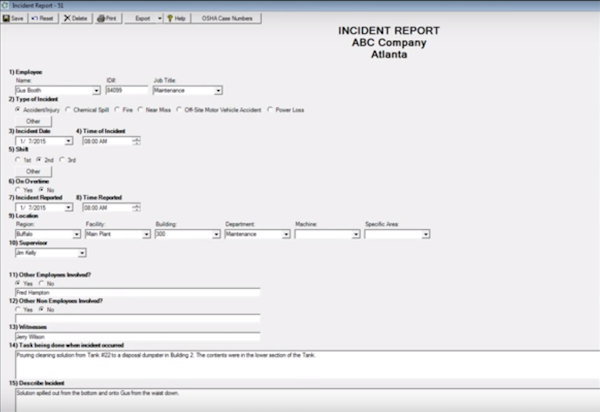Open the Incident Reported date dropdown
This screenshot has width=600, height=412.
point(68,207)
